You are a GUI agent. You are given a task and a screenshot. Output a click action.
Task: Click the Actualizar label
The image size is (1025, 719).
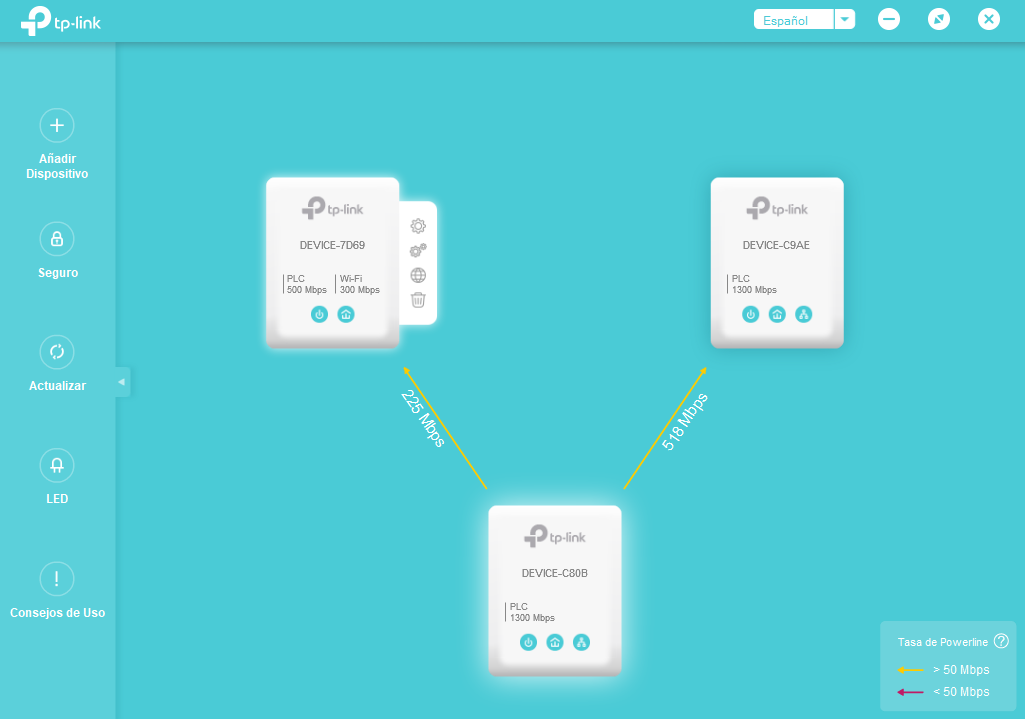(x=58, y=386)
